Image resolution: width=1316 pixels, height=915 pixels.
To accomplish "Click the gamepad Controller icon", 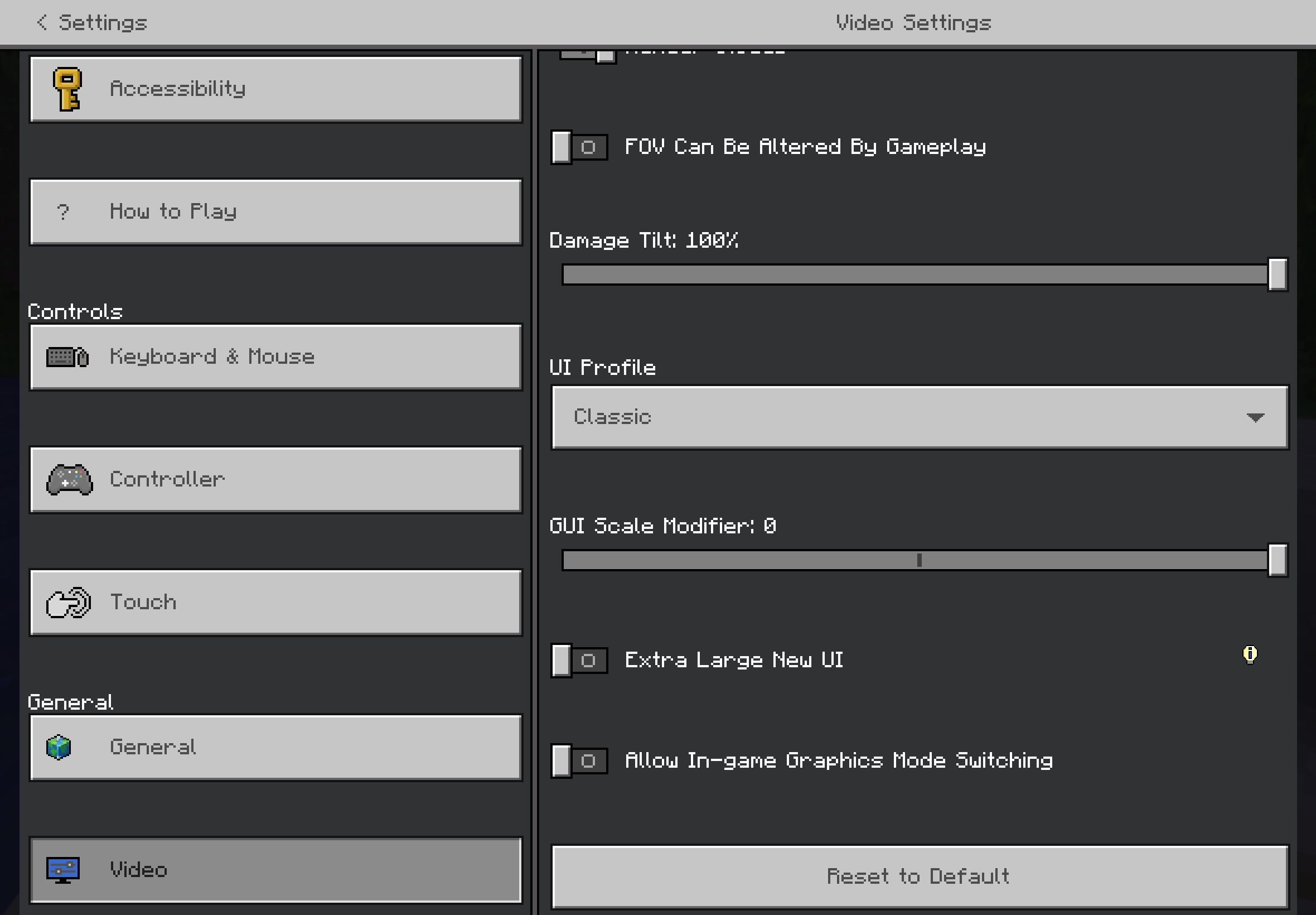I will (69, 480).
